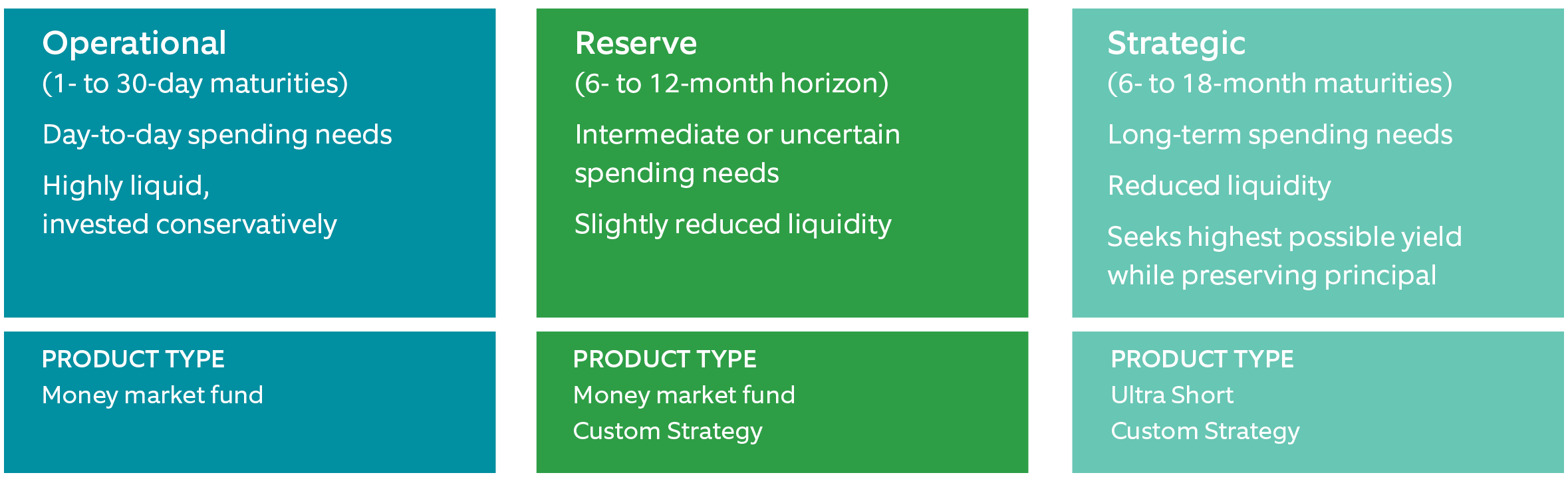Click "Highly liquid, invested conservatively" text
Image resolution: width=1568 pixels, height=481 pixels.
click(189, 205)
